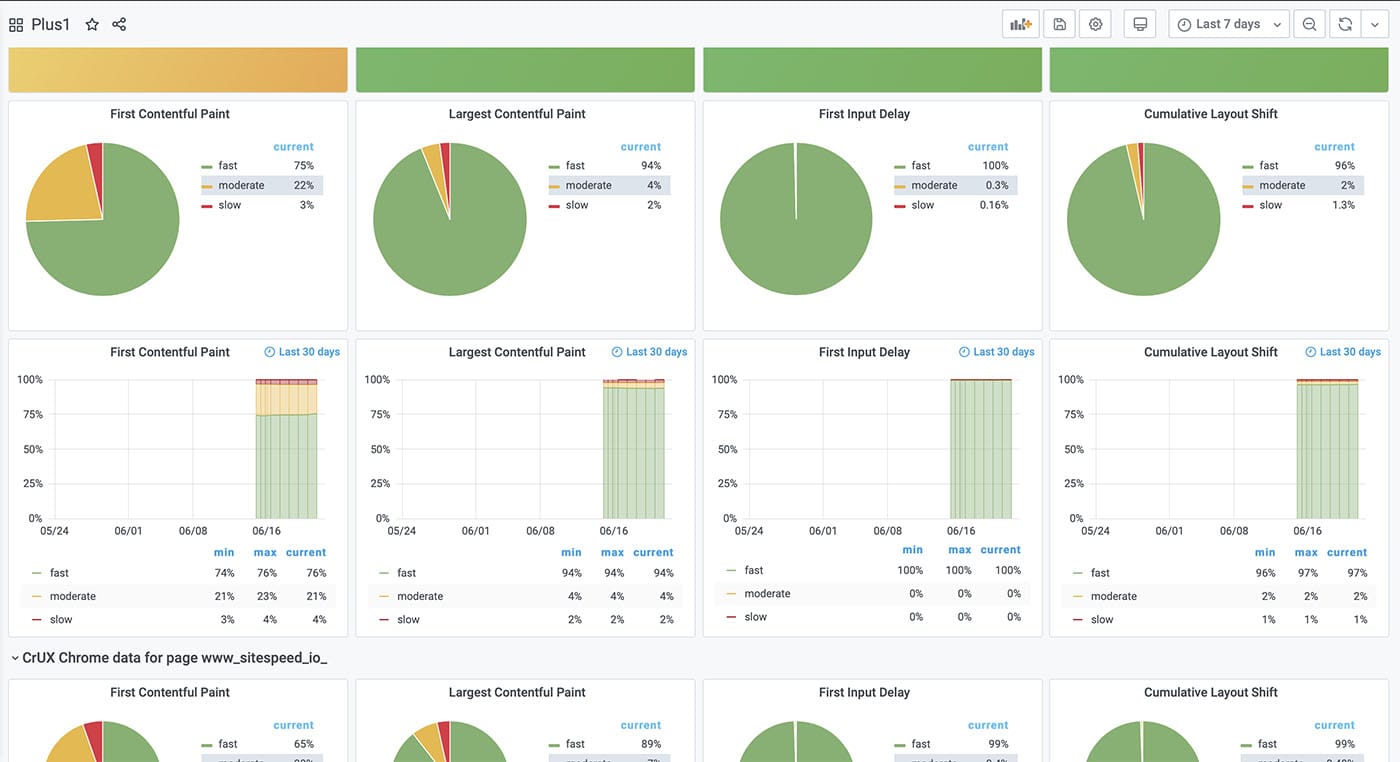Viewport: 1400px width, 762px height.
Task: Click the 1.3% slow value in Cumulative Layout Shift pie
Action: (1343, 205)
